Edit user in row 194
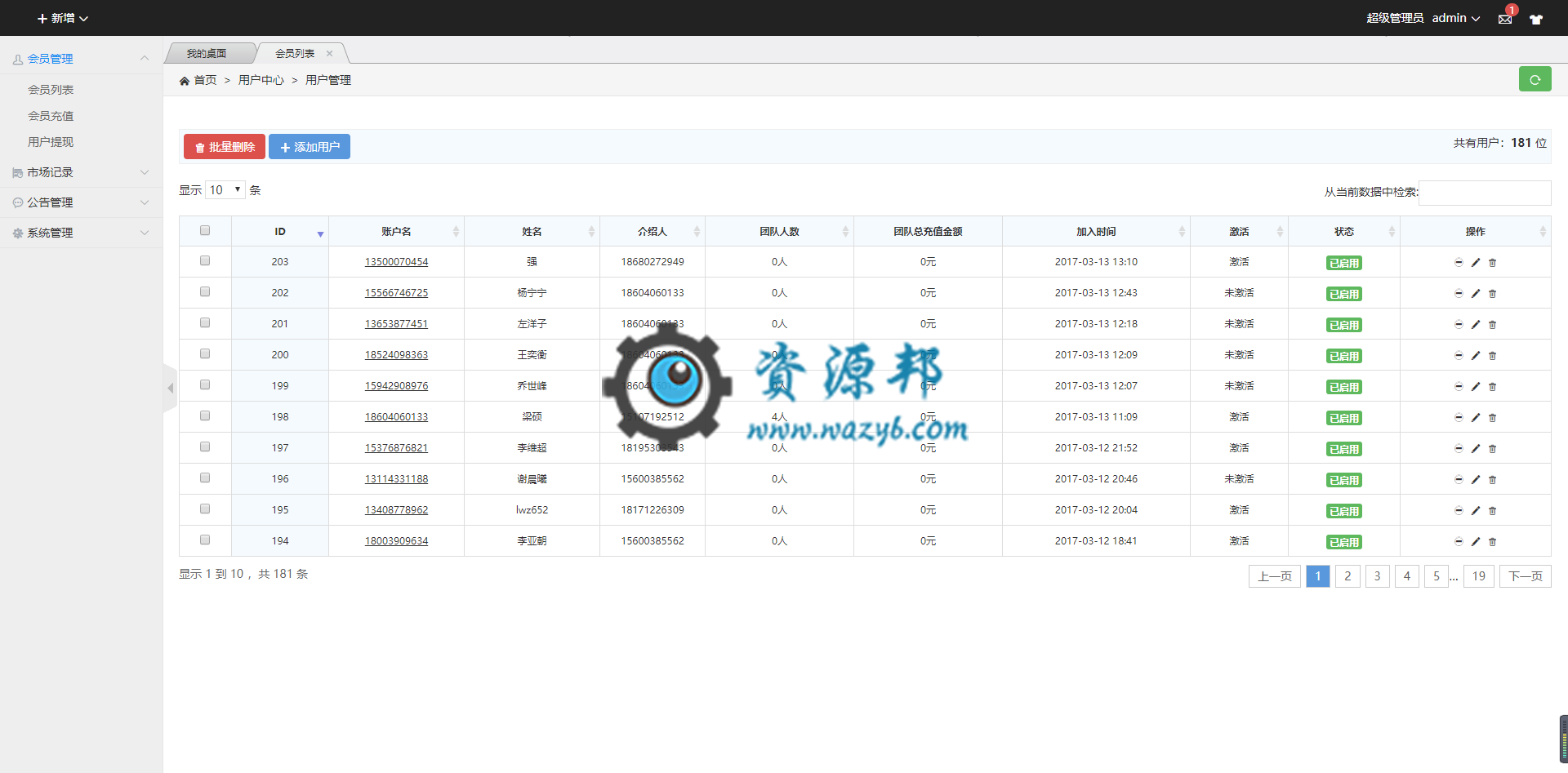This screenshot has width=1568, height=773. (x=1476, y=542)
